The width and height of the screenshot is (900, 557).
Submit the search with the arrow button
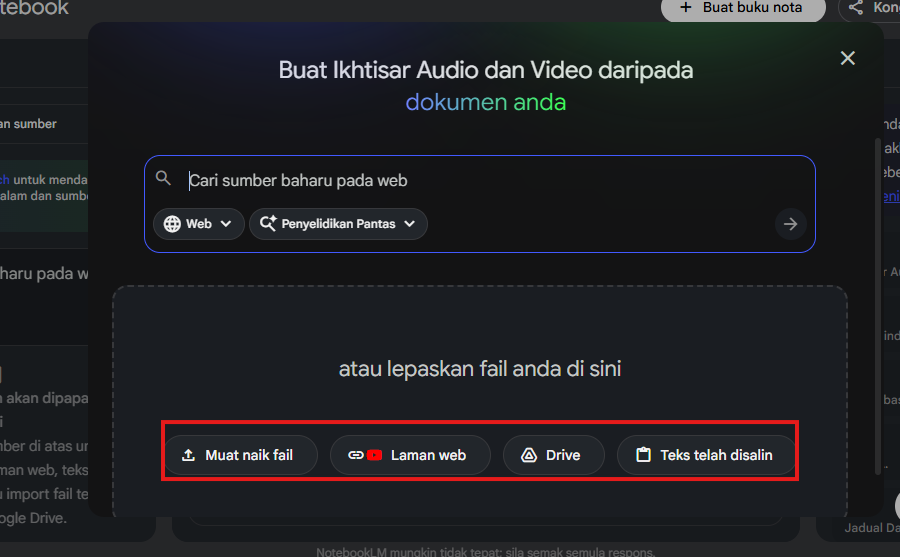point(790,224)
